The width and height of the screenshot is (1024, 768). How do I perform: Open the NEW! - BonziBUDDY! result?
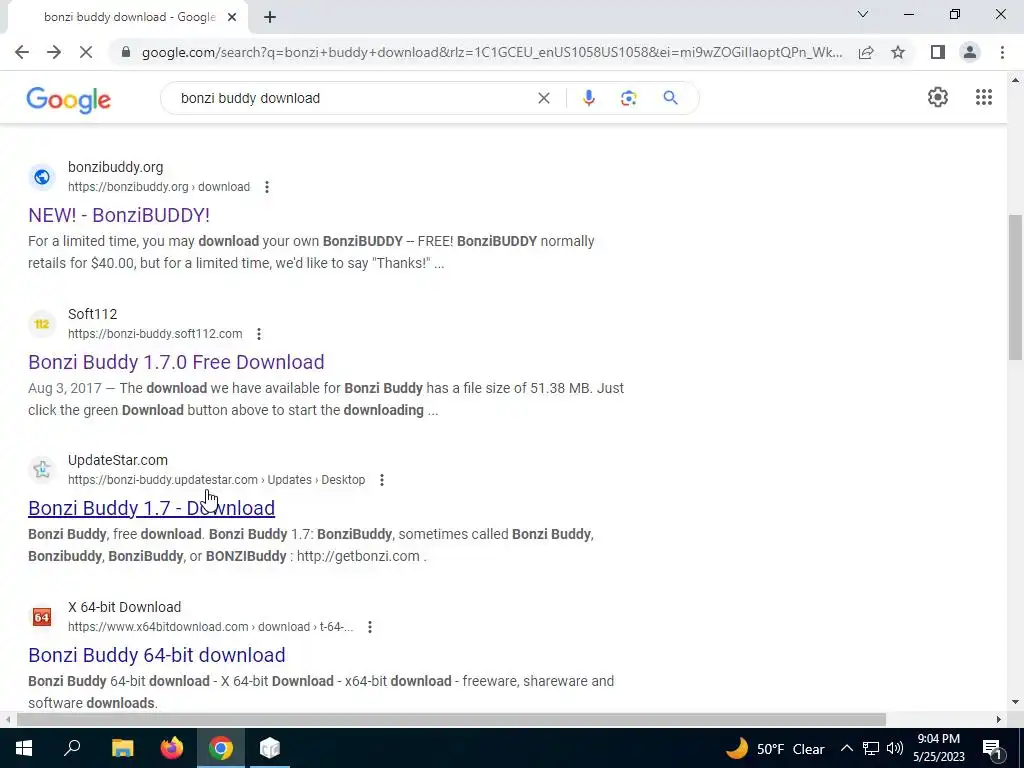[x=119, y=215]
